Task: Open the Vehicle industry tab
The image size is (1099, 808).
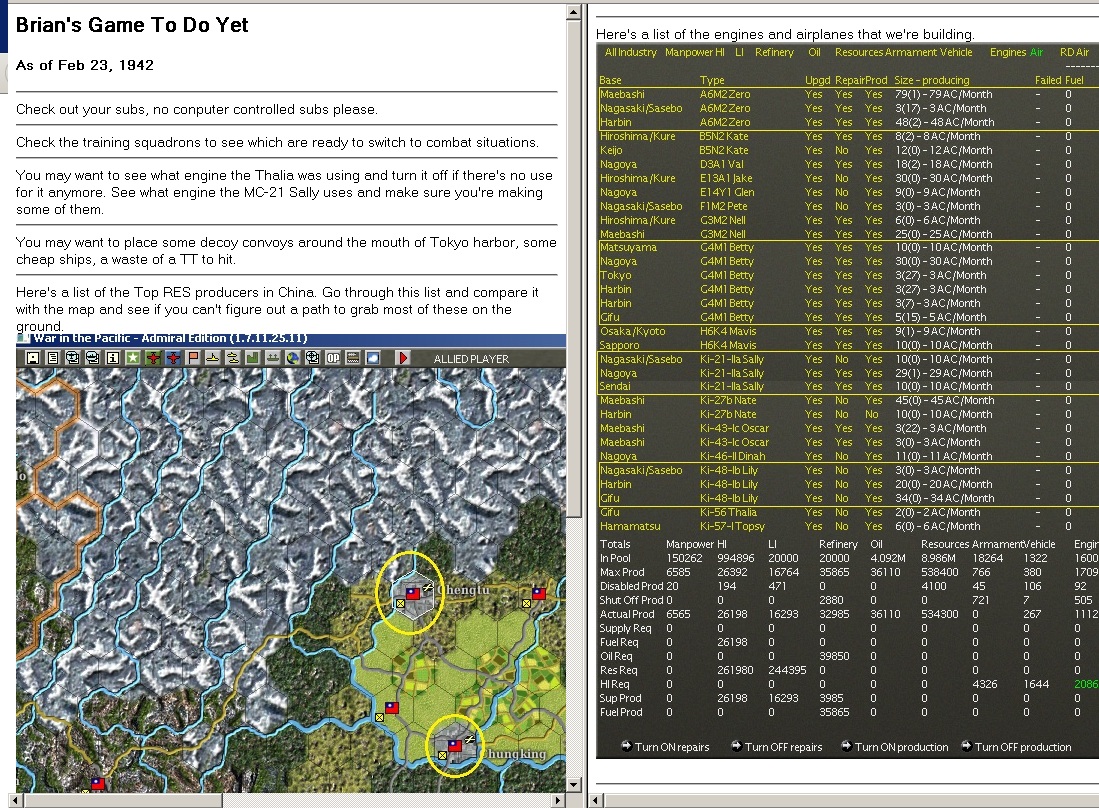Action: (954, 53)
